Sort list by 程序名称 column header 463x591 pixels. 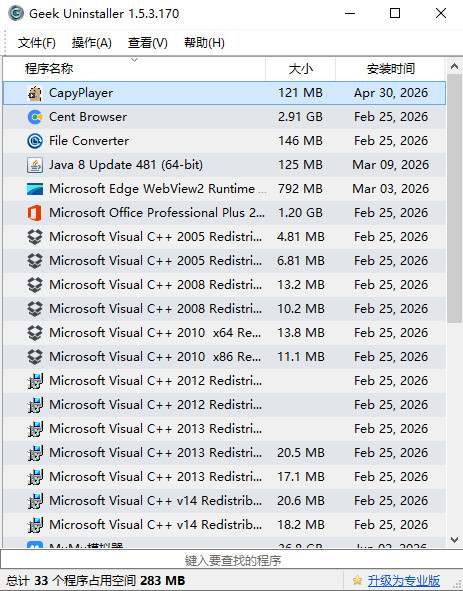click(134, 69)
